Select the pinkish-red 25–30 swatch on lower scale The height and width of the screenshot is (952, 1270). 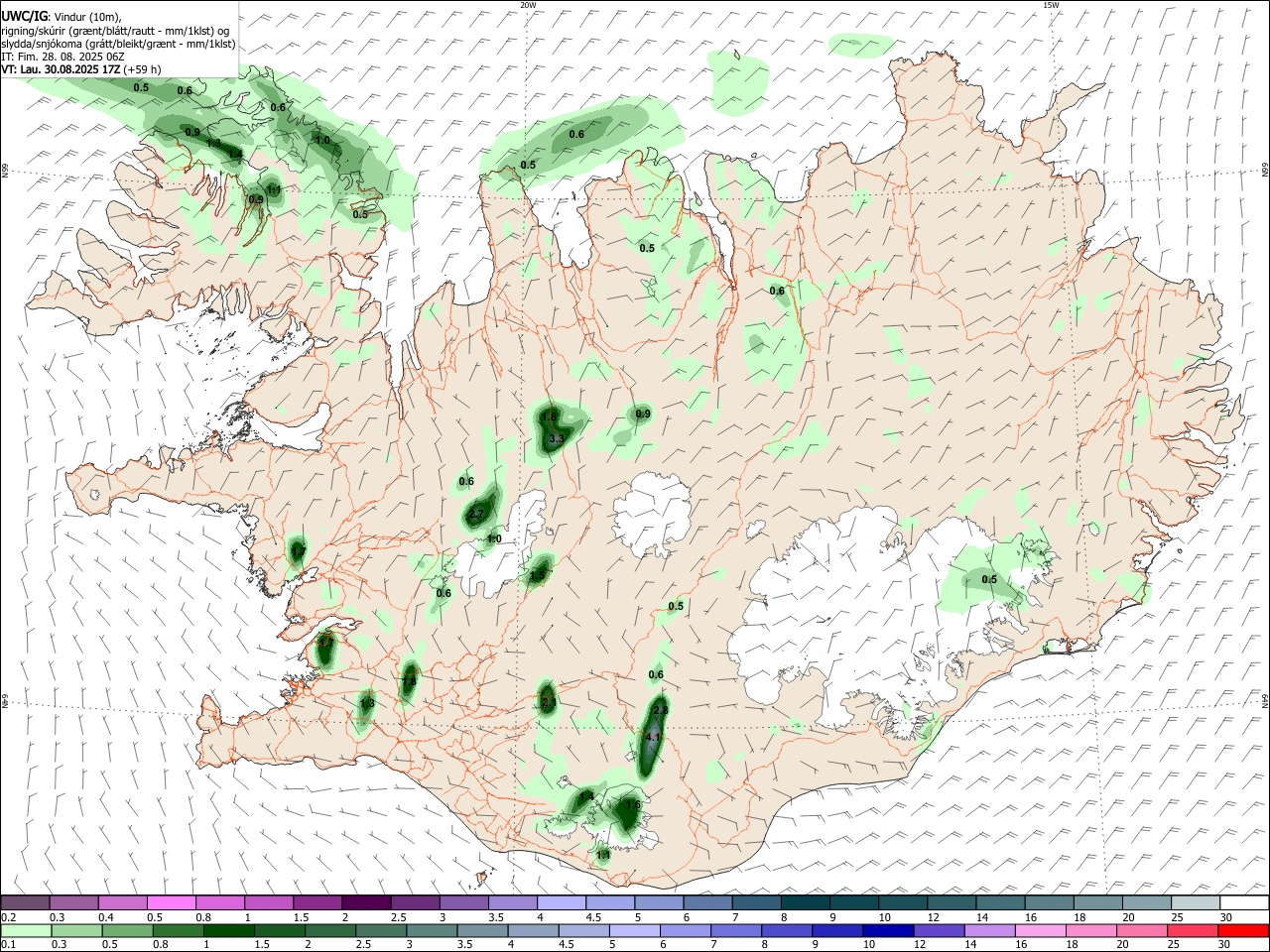point(1193,930)
